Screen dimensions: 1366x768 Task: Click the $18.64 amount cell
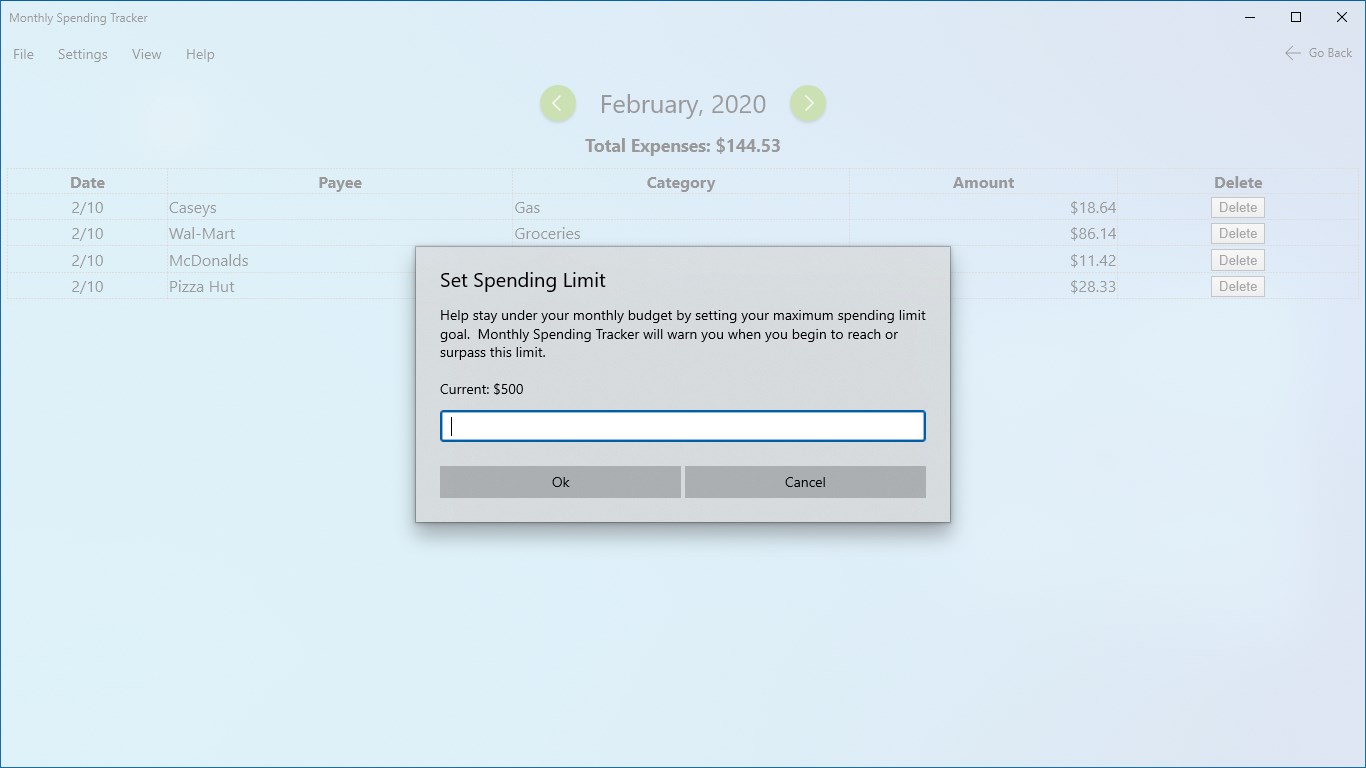click(x=983, y=208)
